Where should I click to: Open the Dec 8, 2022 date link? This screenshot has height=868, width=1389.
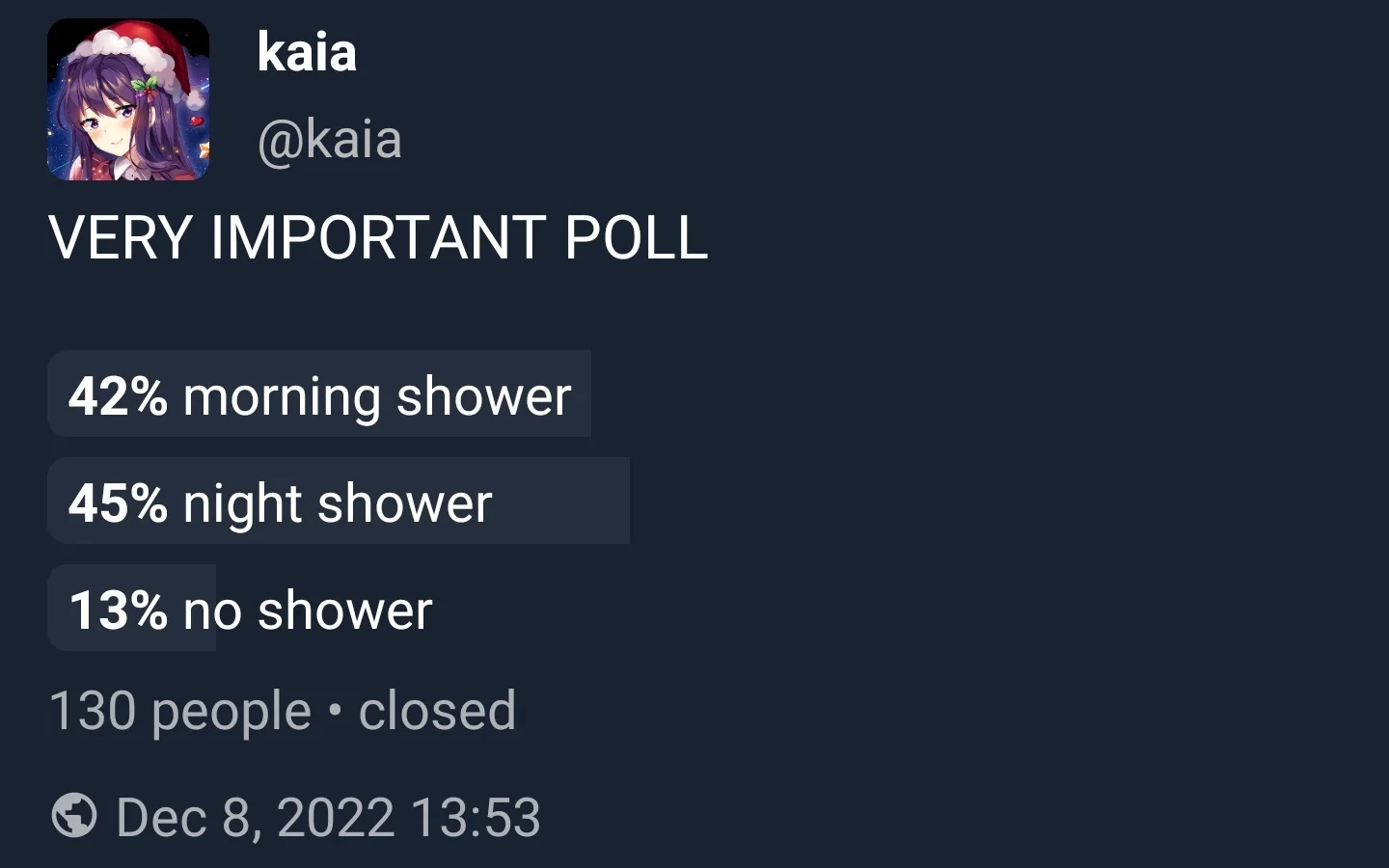tap(256, 818)
